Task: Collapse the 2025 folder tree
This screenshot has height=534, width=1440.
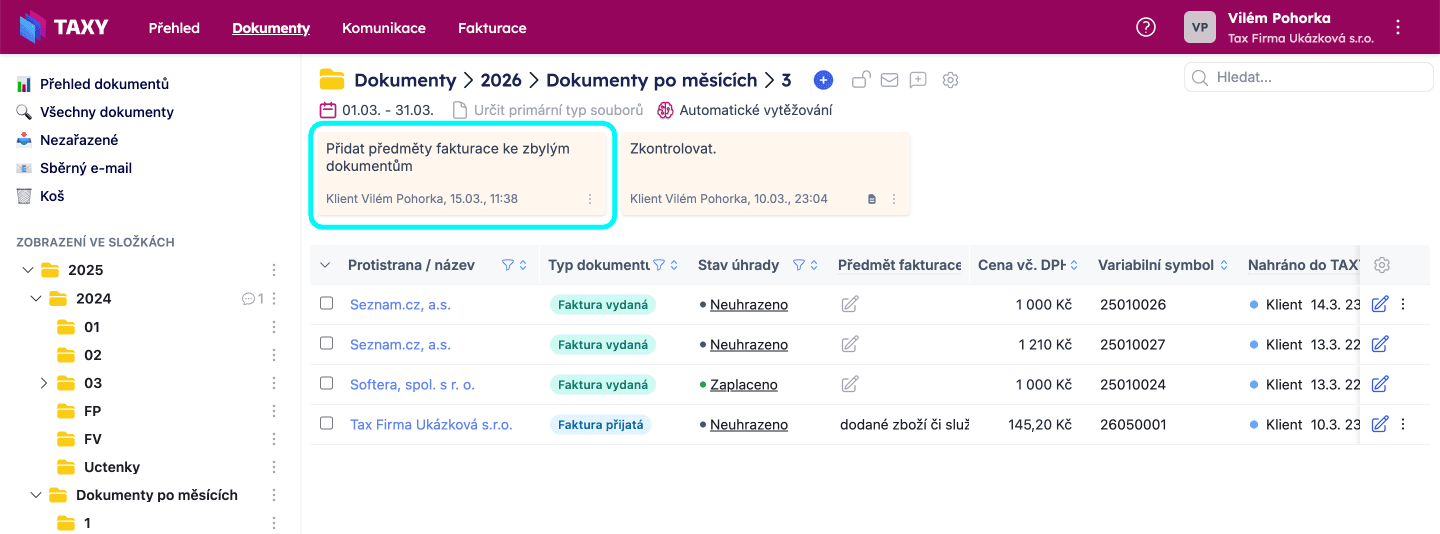Action: [x=28, y=270]
